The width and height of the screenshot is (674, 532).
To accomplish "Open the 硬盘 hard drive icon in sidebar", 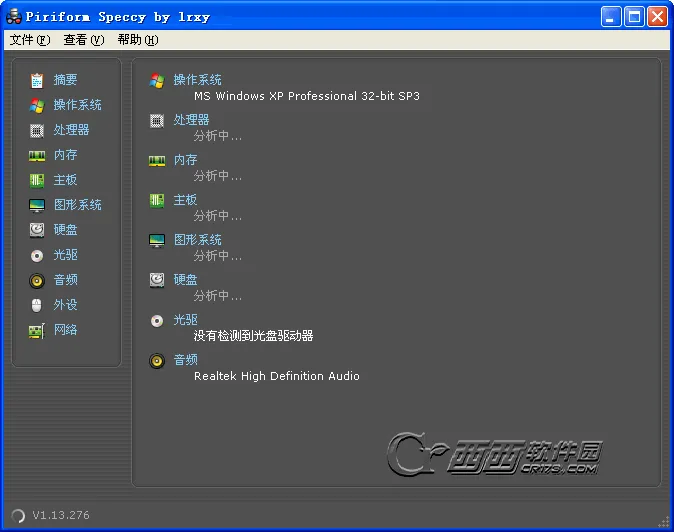I will 37,230.
